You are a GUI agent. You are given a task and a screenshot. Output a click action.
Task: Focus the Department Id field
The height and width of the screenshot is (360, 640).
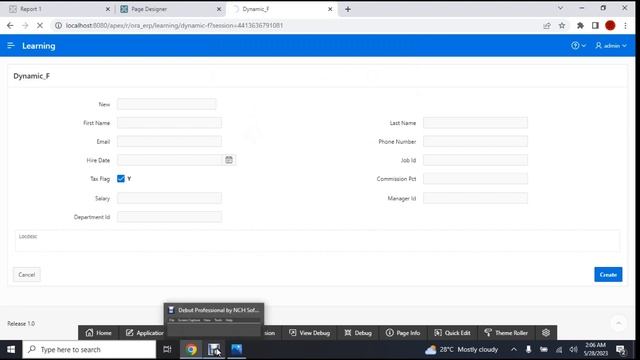169,217
